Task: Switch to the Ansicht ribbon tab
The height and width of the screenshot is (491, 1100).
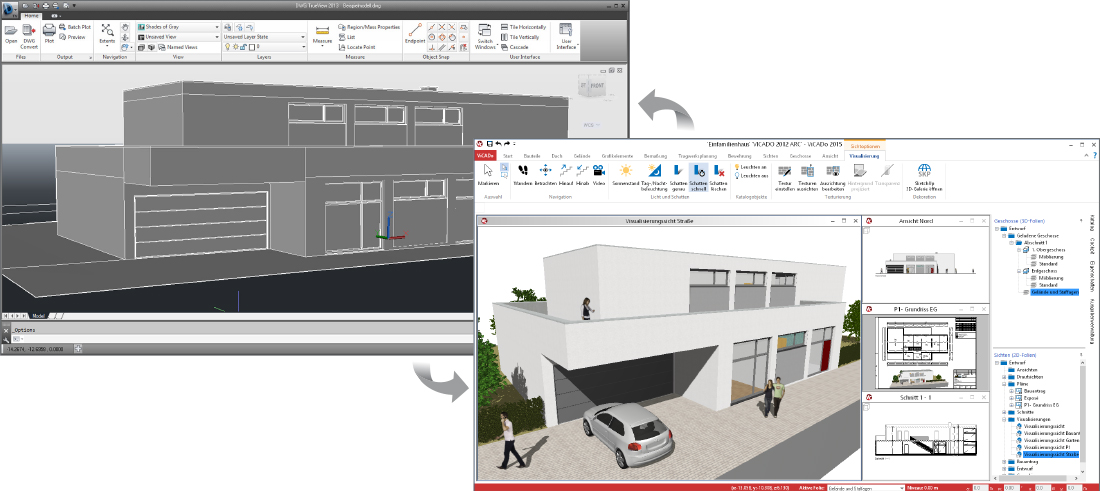Action: [830, 156]
